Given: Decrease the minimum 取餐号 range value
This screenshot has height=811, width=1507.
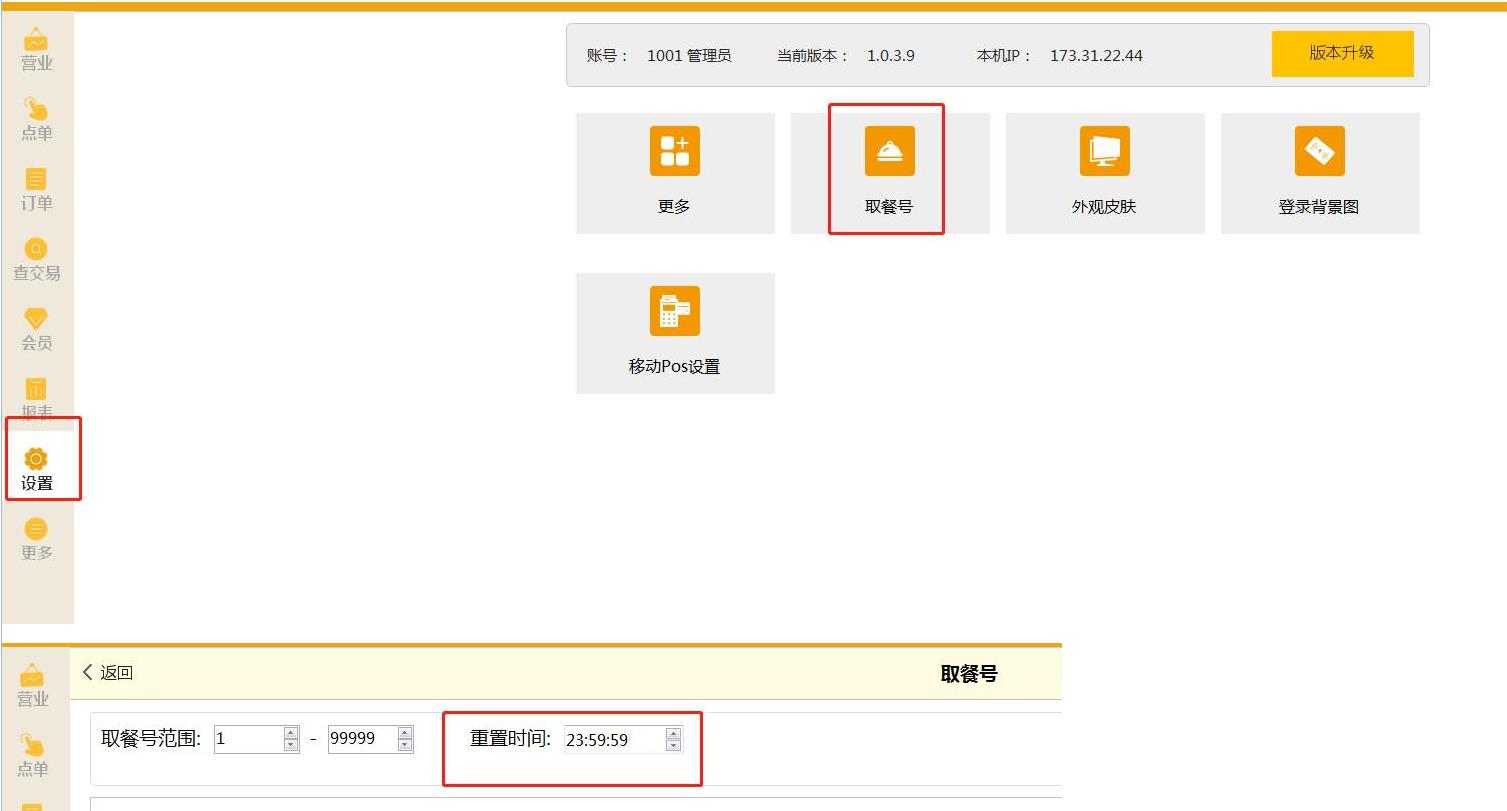Looking at the screenshot, I should click(x=291, y=745).
